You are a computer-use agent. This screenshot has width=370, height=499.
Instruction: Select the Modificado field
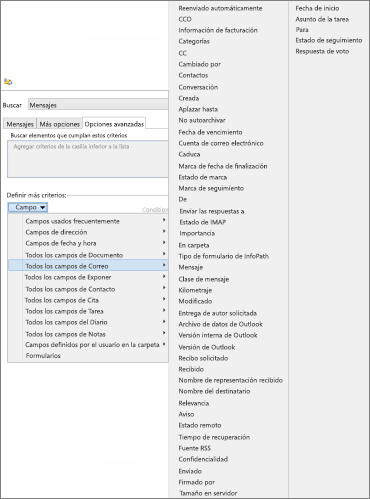click(x=195, y=301)
